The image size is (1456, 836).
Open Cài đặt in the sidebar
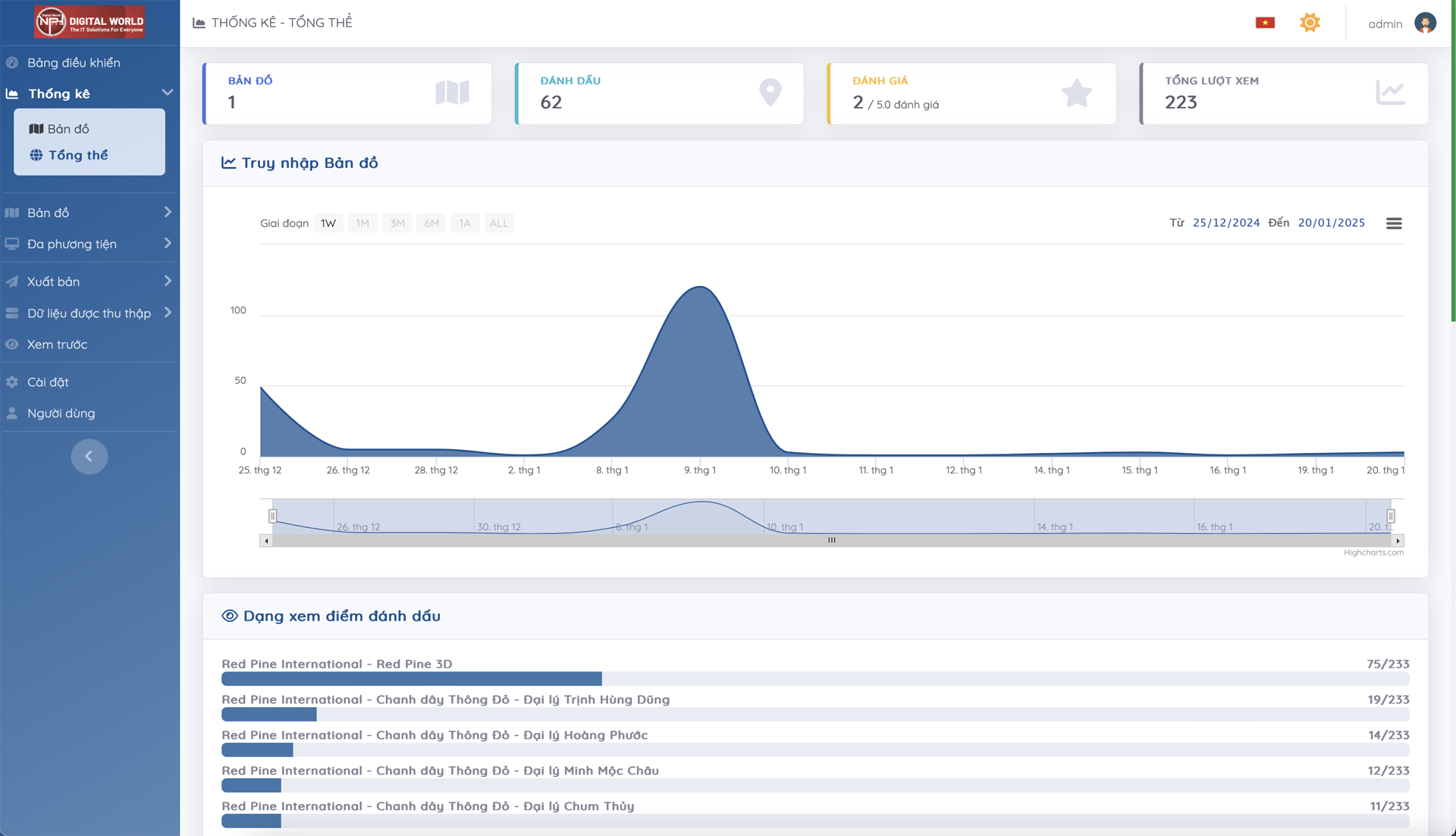(48, 382)
